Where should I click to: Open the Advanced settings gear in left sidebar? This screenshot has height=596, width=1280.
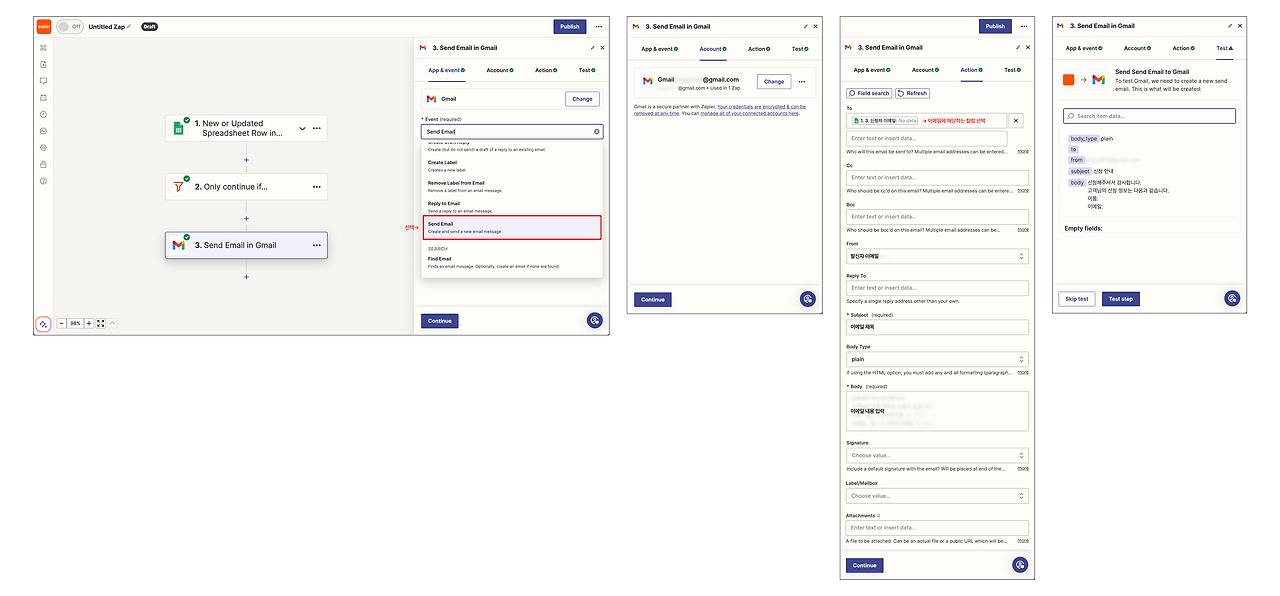[43, 148]
